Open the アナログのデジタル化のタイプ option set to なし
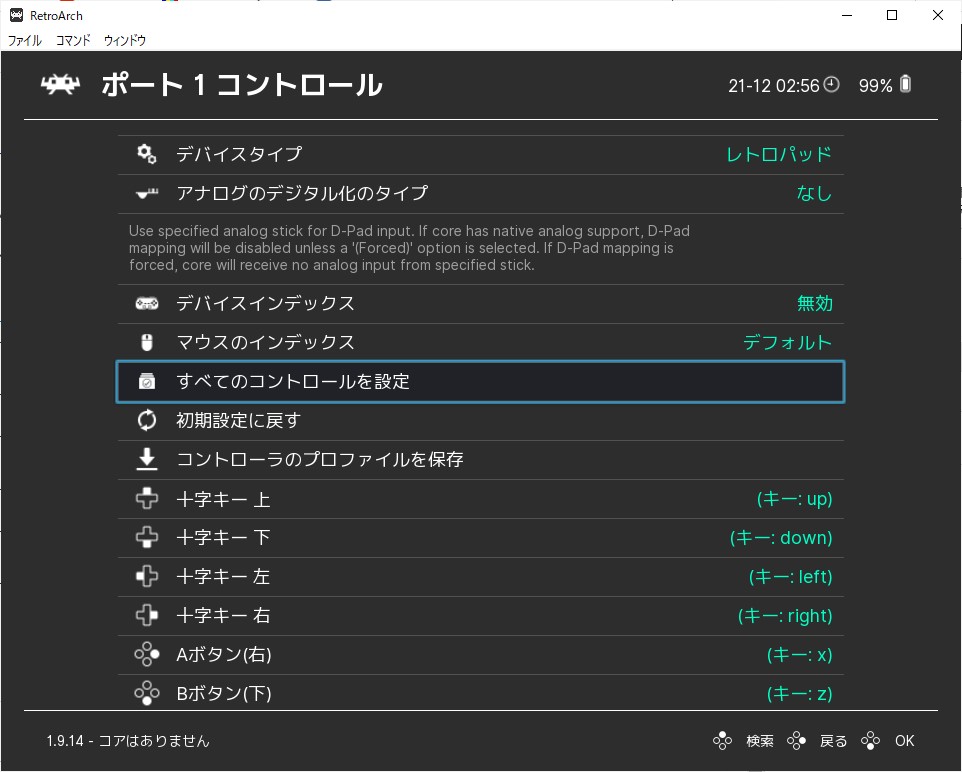This screenshot has width=962, height=772. pyautogui.click(x=480, y=194)
